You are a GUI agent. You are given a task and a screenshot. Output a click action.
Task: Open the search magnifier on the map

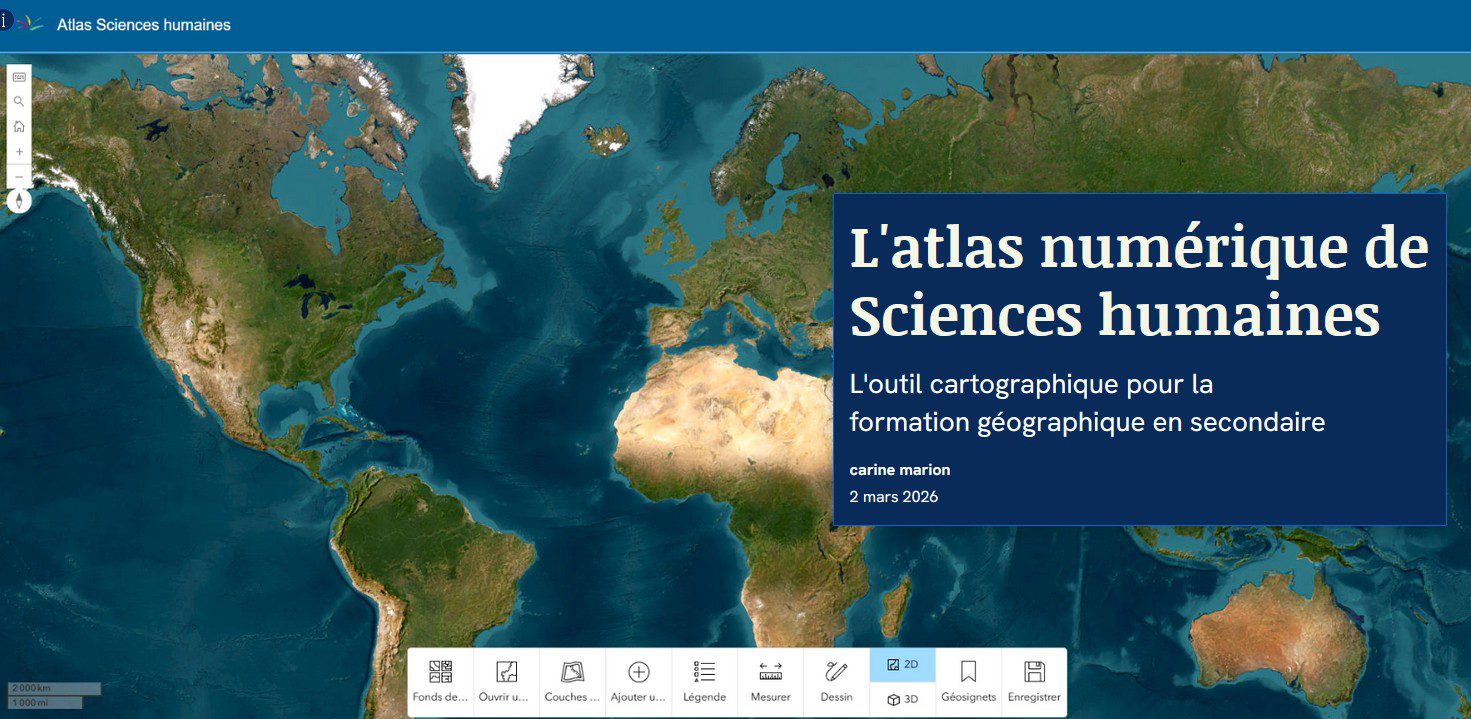19,101
